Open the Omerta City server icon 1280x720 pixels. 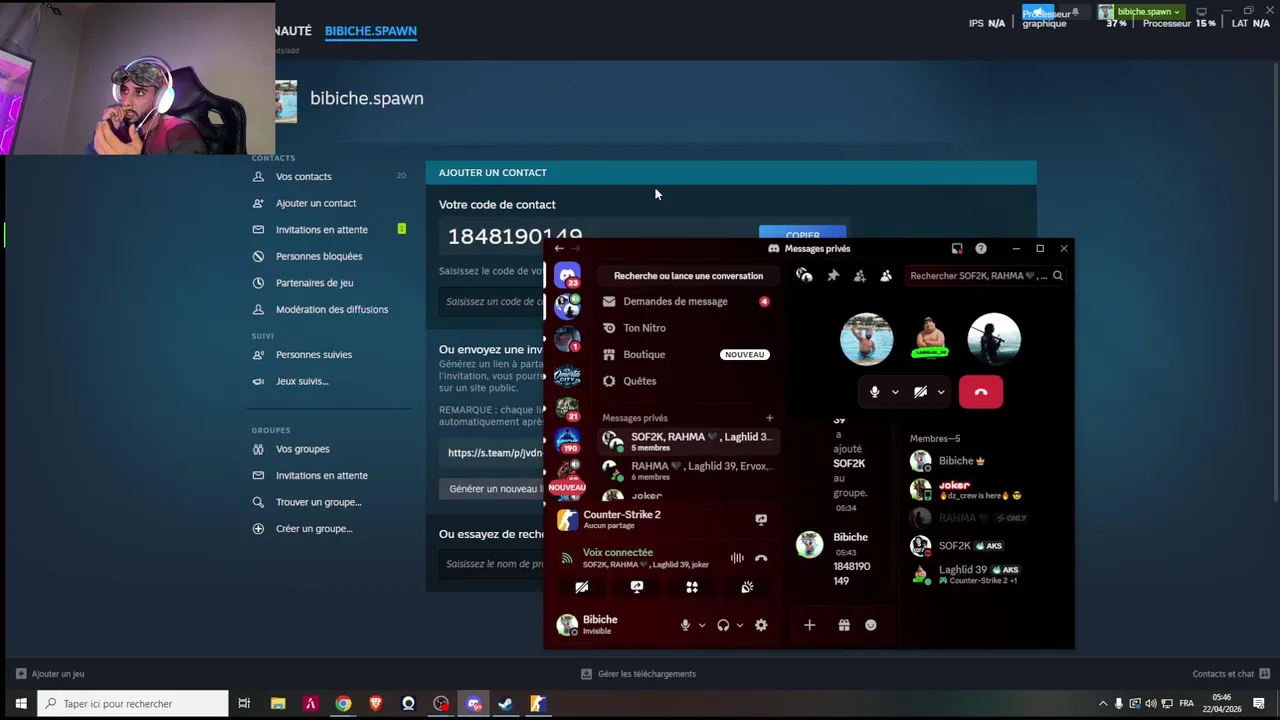coord(567,375)
